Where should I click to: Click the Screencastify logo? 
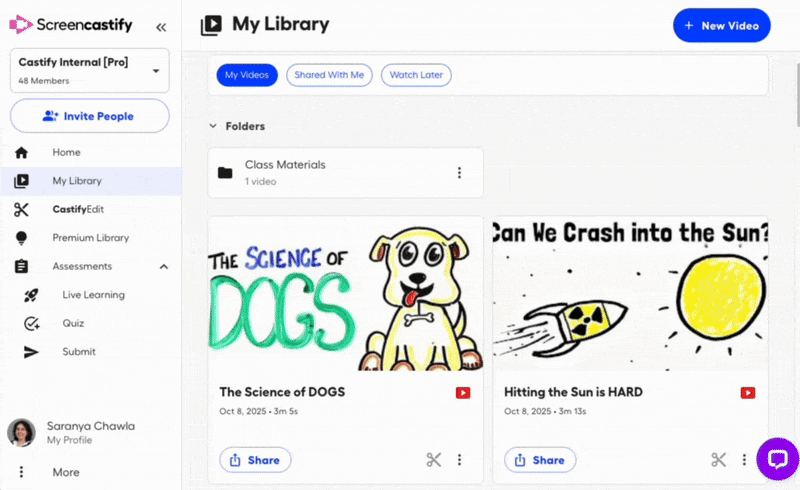click(71, 24)
